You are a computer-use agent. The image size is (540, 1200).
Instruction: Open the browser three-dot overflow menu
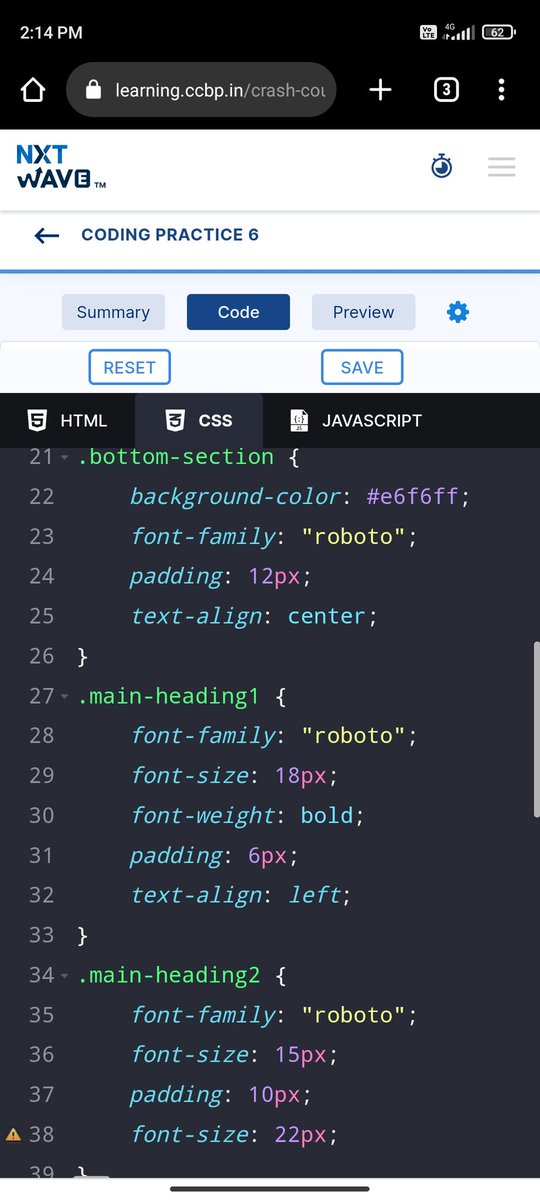(502, 90)
